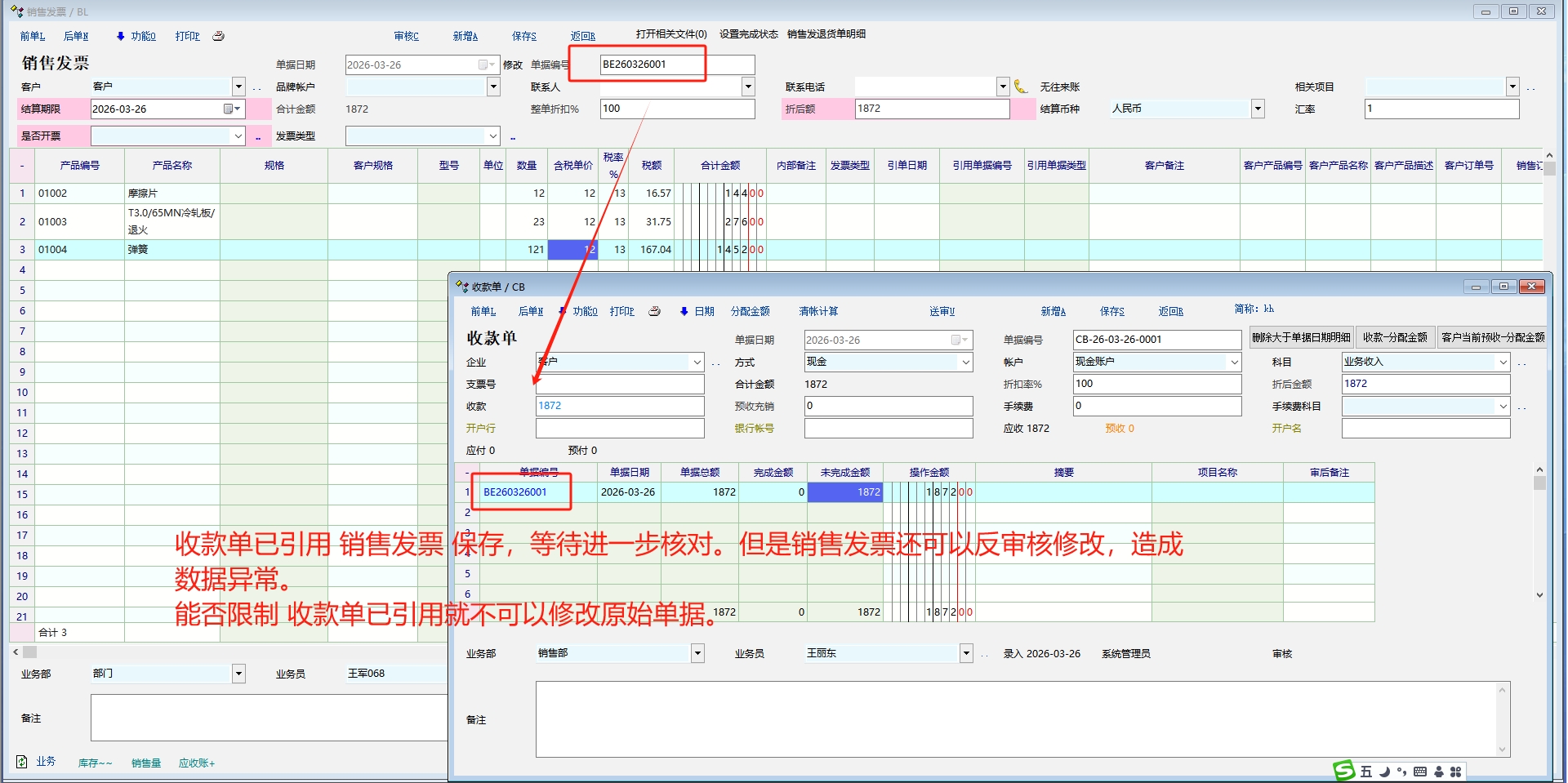The height and width of the screenshot is (783, 1568).
Task: Click the phone icon beside 联系电话
Action: tap(1020, 87)
